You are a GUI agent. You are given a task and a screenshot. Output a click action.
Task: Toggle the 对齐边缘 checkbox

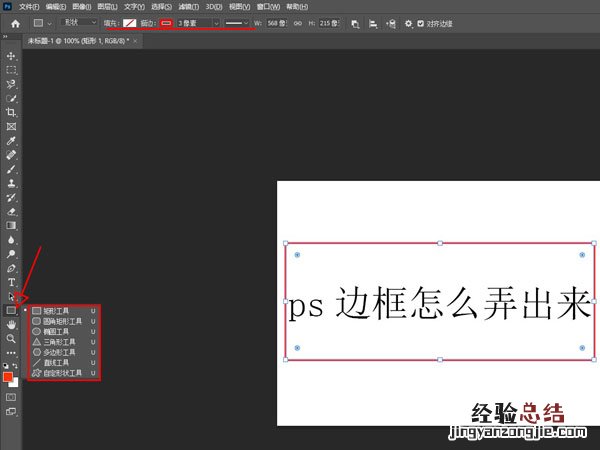pos(420,22)
